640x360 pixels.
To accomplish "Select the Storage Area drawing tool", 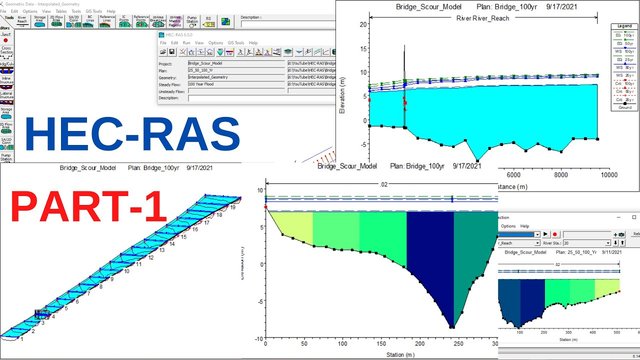I will (x=40, y=21).
